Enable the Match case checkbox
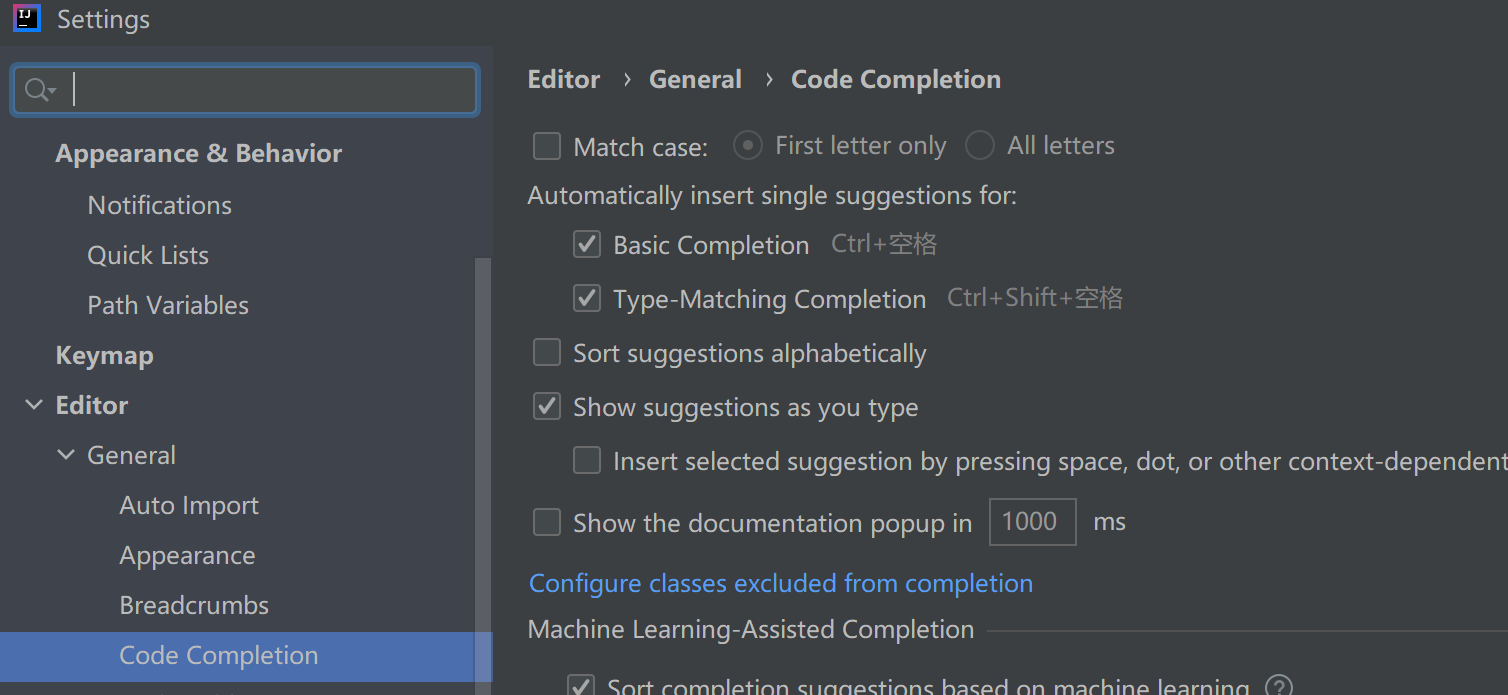The image size is (1508, 695). [x=547, y=147]
